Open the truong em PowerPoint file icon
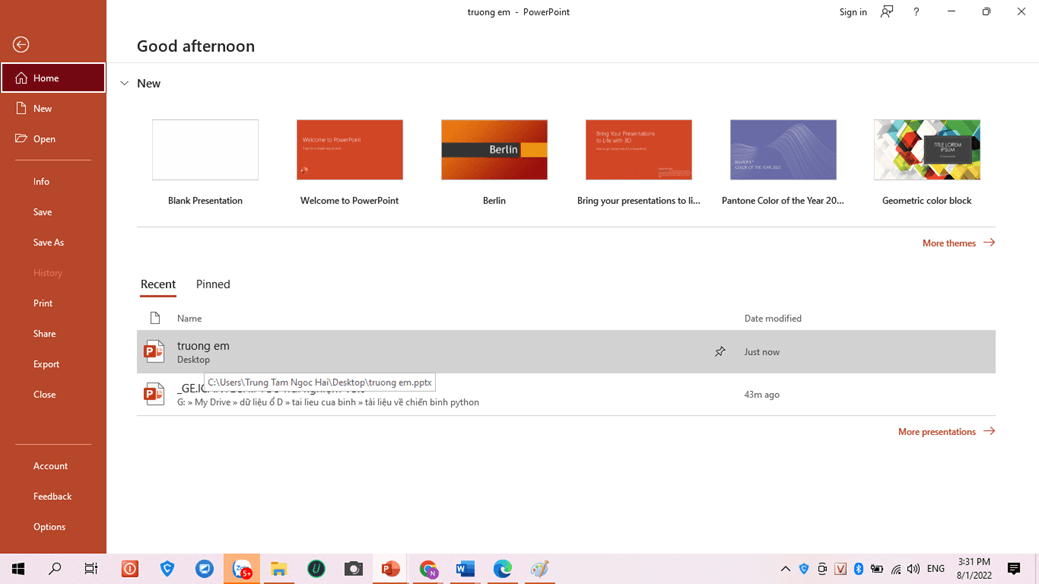Screen dimensions: 1039x584 154,352
